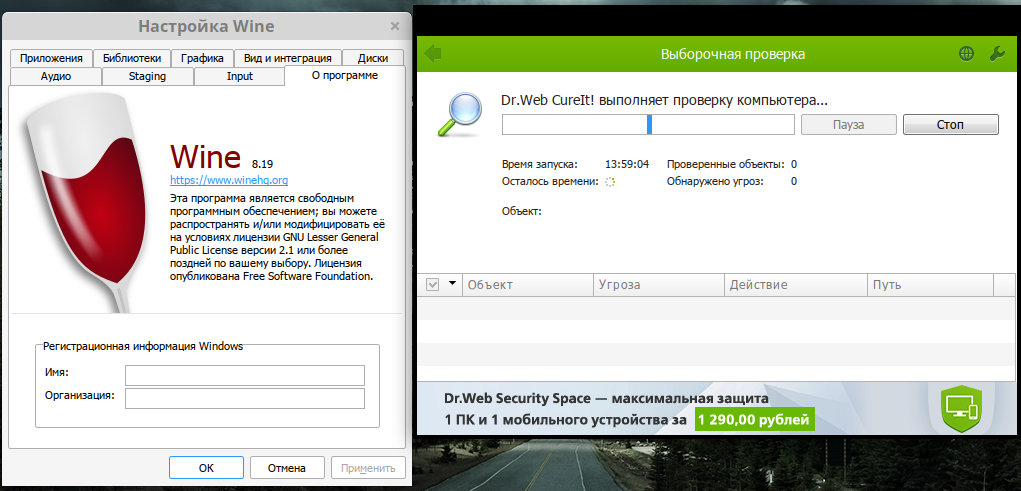Open the winehq.org link

pos(229,180)
